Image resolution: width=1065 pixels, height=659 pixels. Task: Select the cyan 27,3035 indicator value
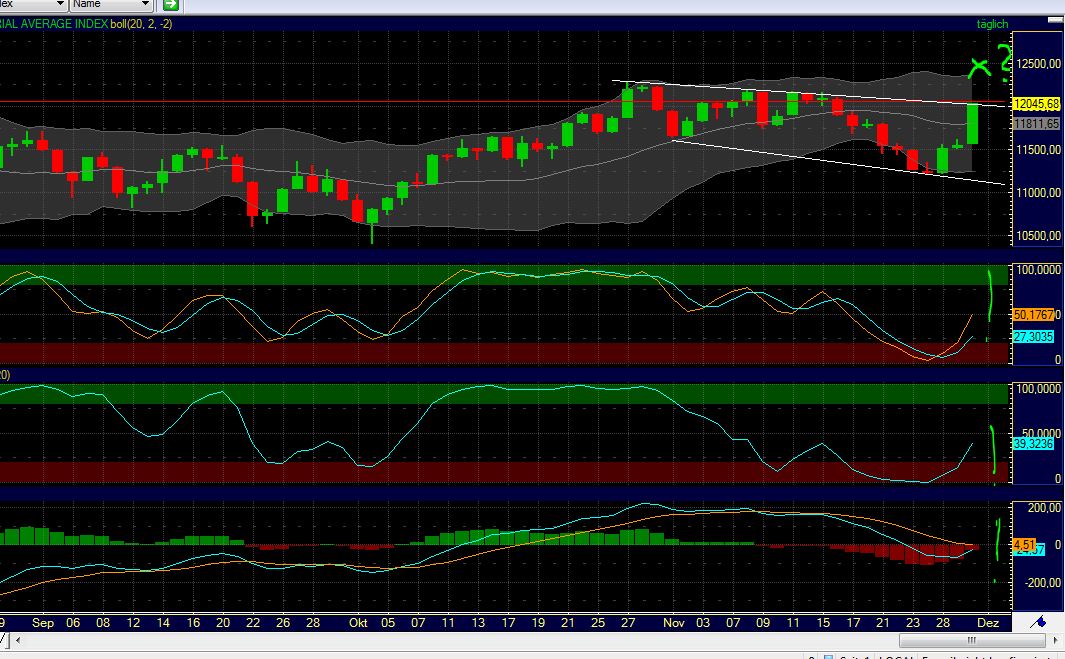(x=1033, y=337)
